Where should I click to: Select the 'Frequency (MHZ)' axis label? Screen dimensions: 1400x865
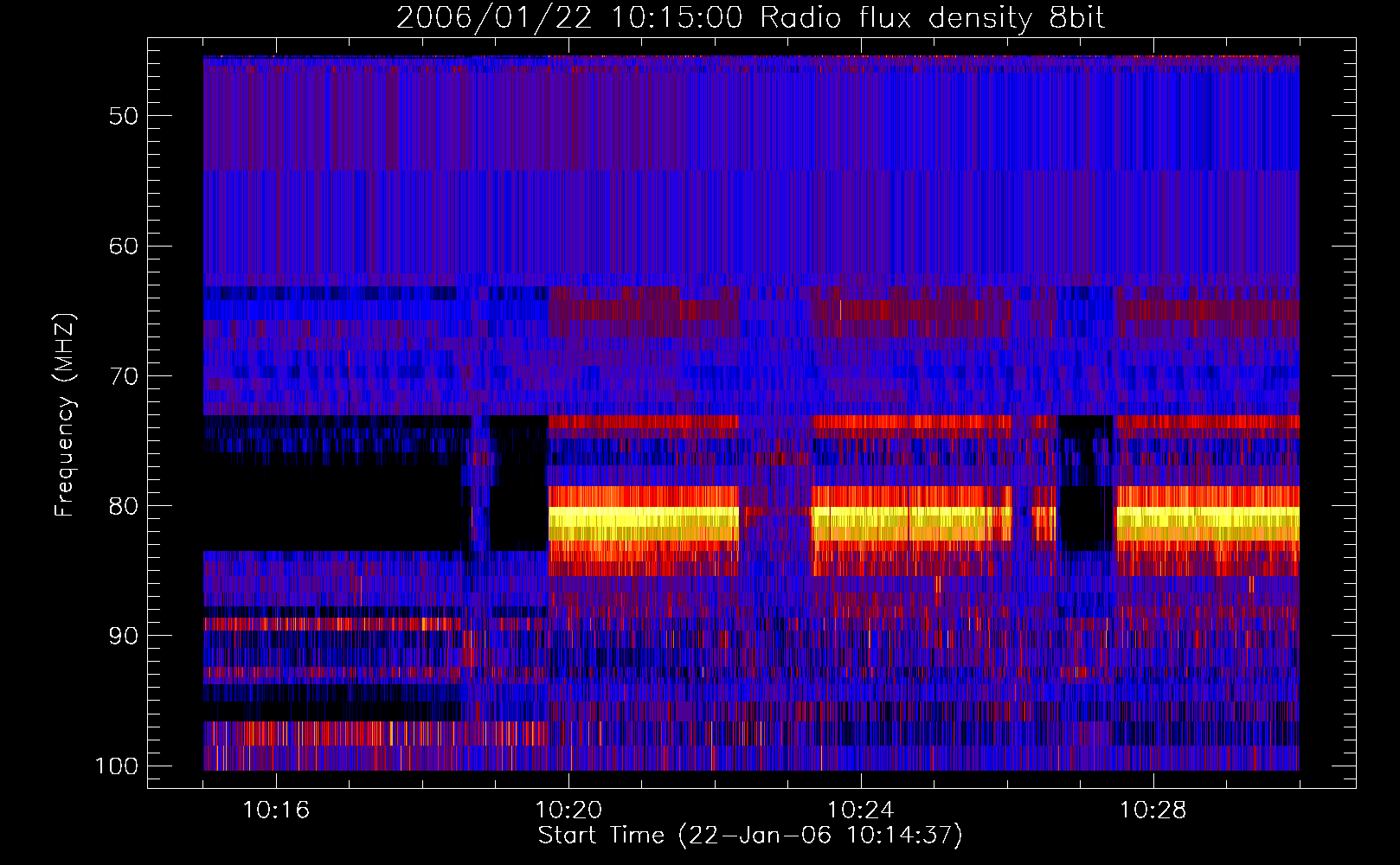pyautogui.click(x=65, y=415)
